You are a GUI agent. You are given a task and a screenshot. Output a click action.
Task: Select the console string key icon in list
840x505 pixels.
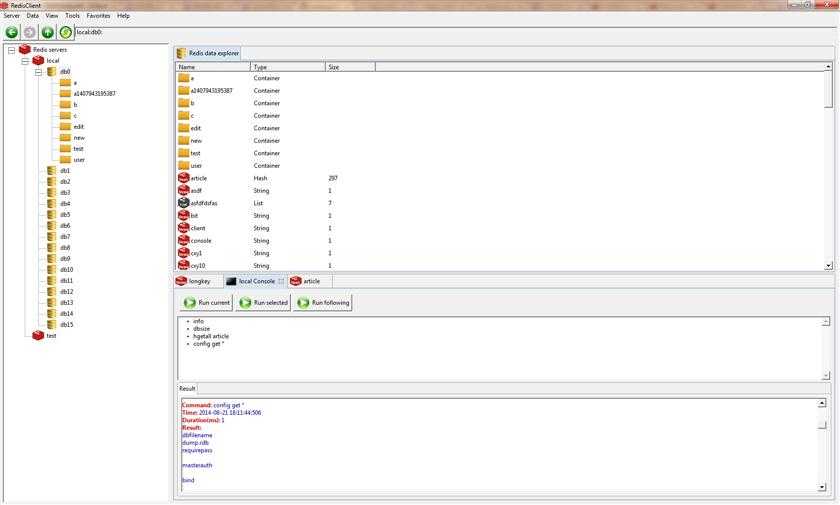point(183,240)
